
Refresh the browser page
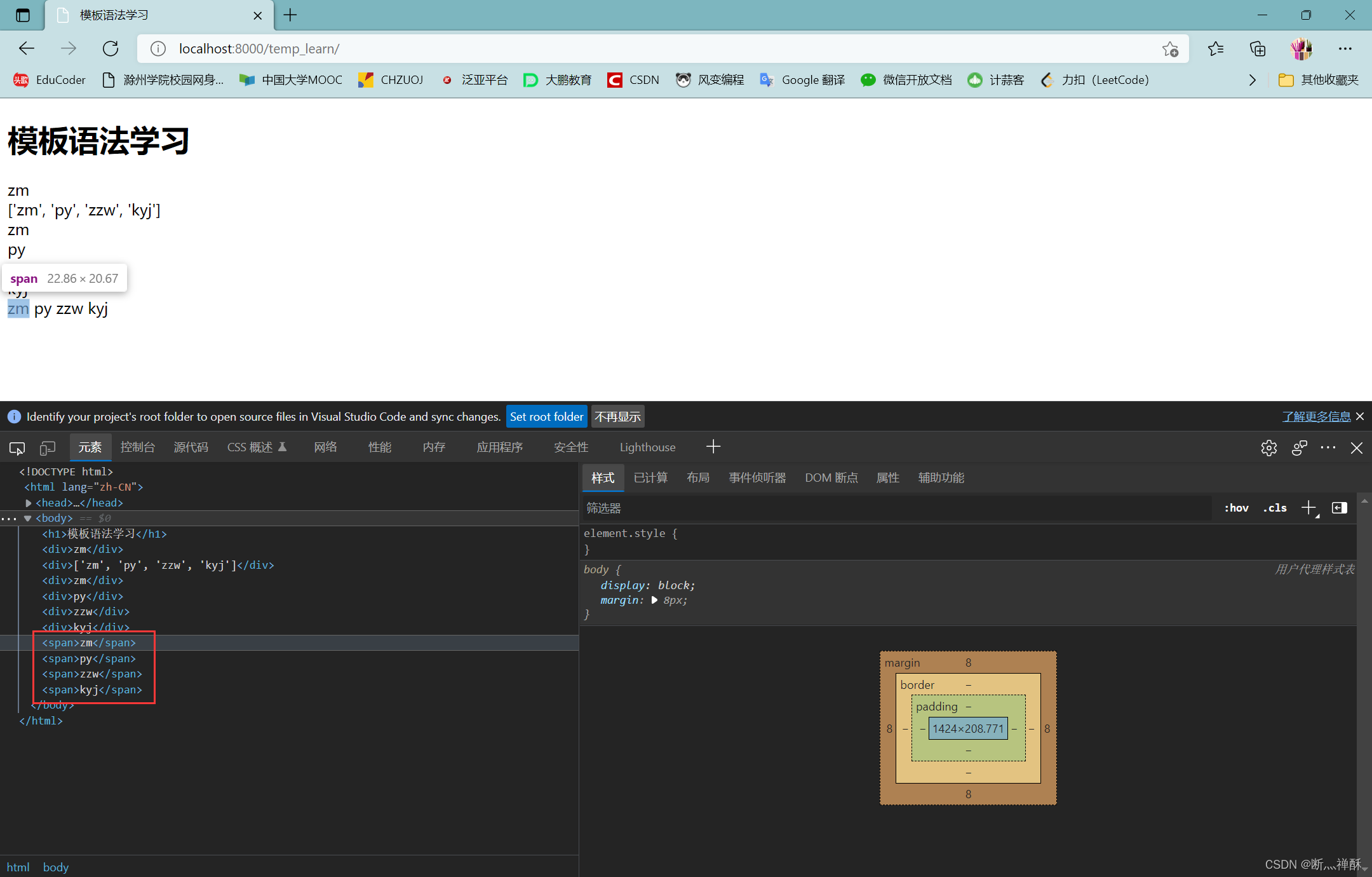(111, 48)
